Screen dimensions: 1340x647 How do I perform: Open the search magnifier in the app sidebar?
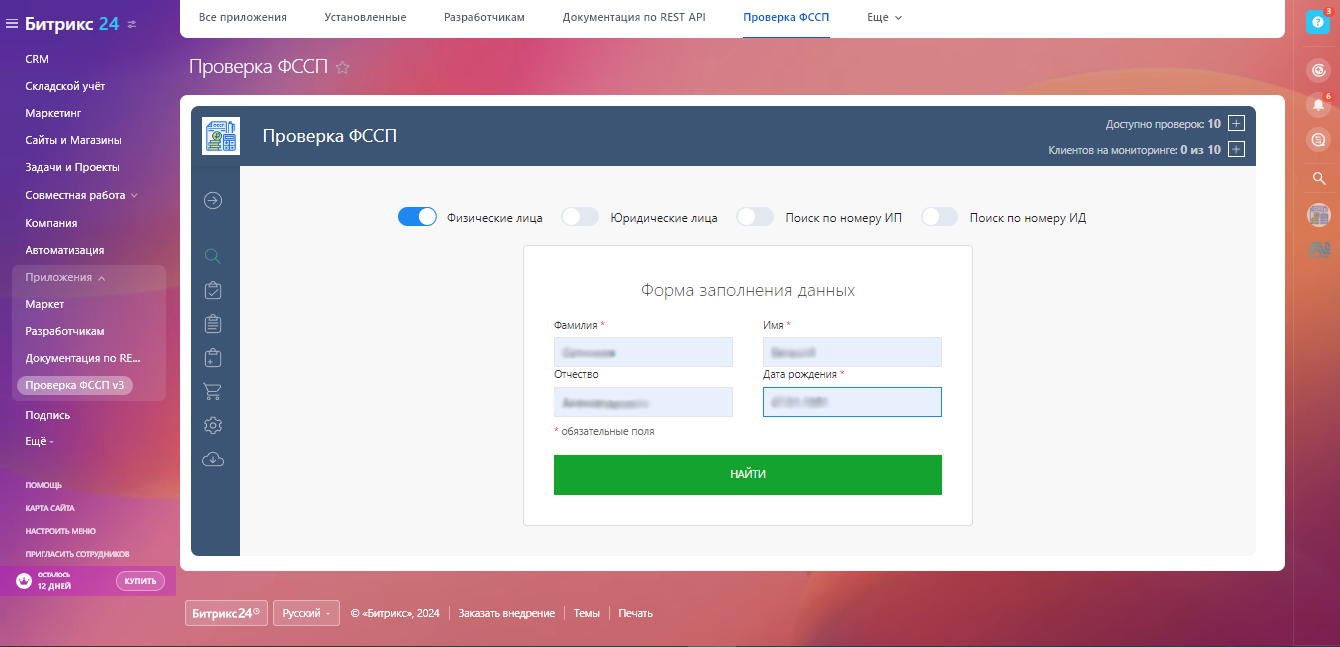pos(212,256)
